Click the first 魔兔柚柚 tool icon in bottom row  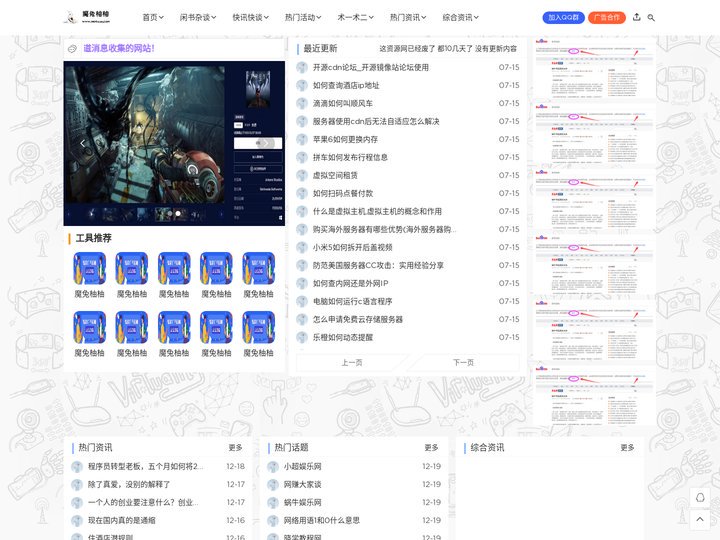[x=90, y=327]
